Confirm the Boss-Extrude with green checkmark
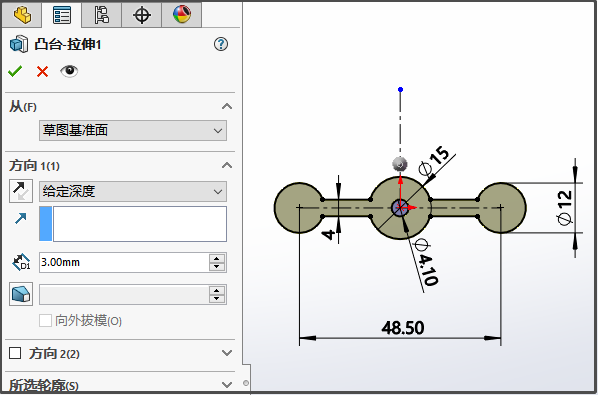This screenshot has width=598, height=395. pos(15,71)
